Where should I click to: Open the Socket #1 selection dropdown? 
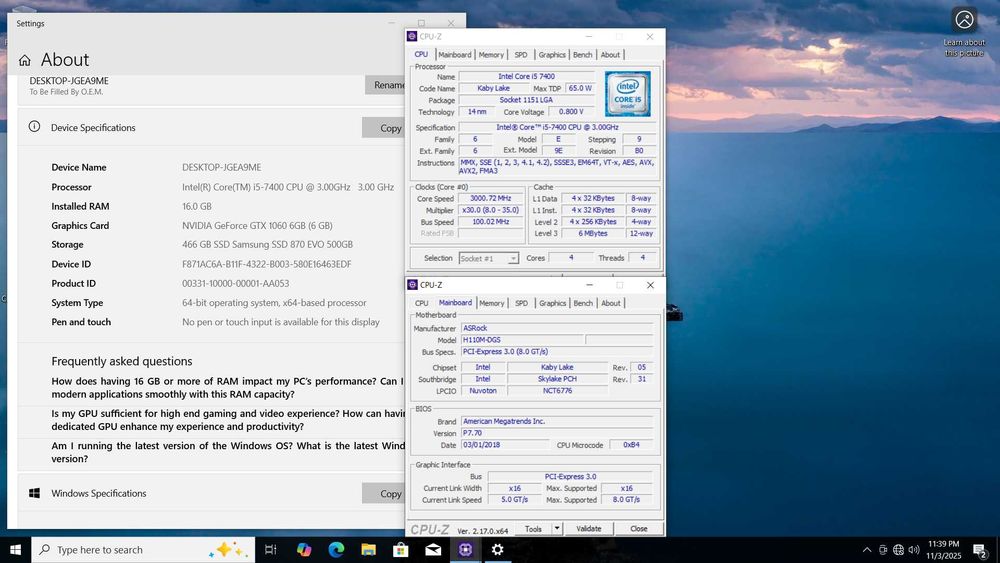point(489,258)
